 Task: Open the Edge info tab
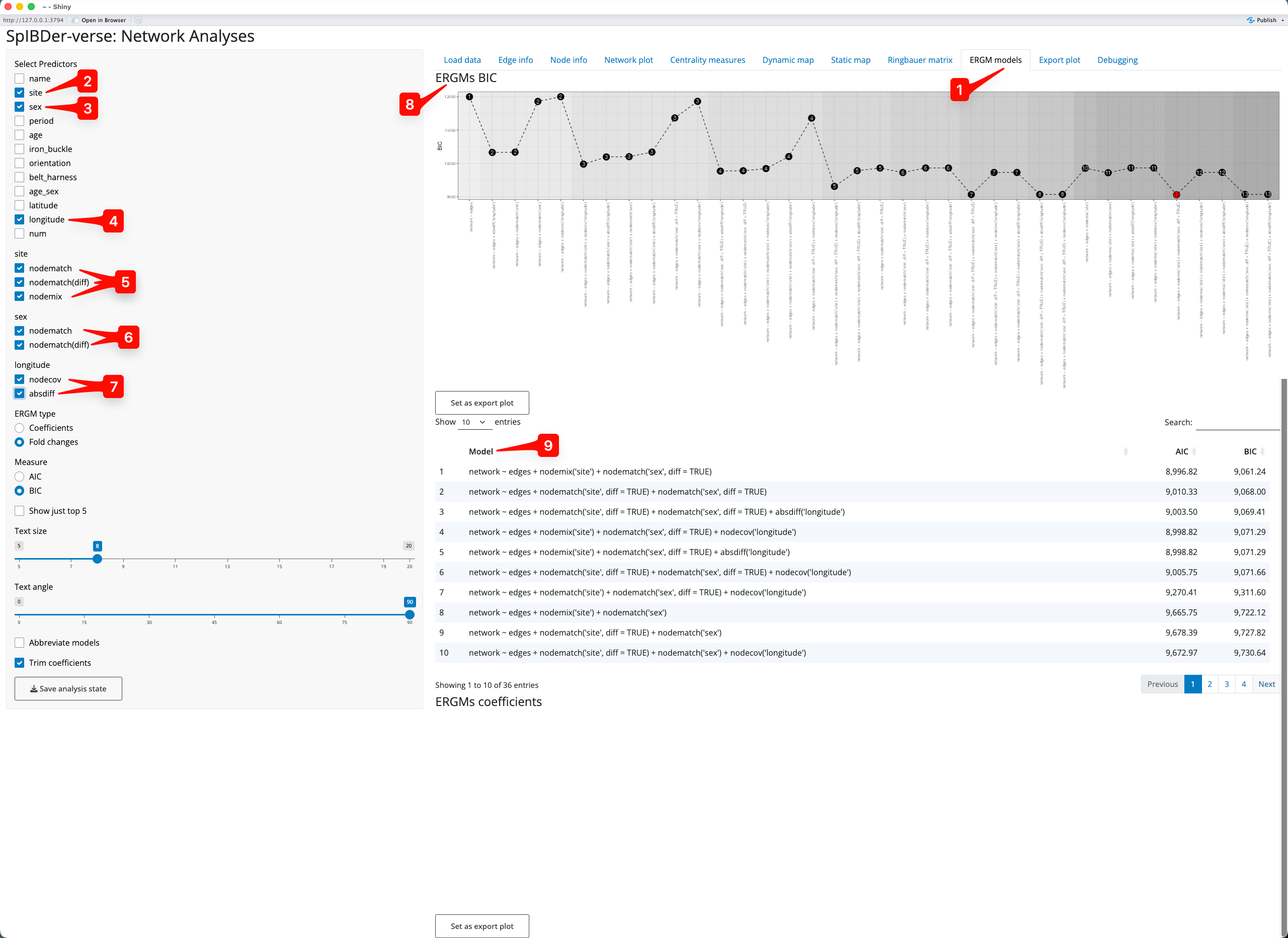515,60
